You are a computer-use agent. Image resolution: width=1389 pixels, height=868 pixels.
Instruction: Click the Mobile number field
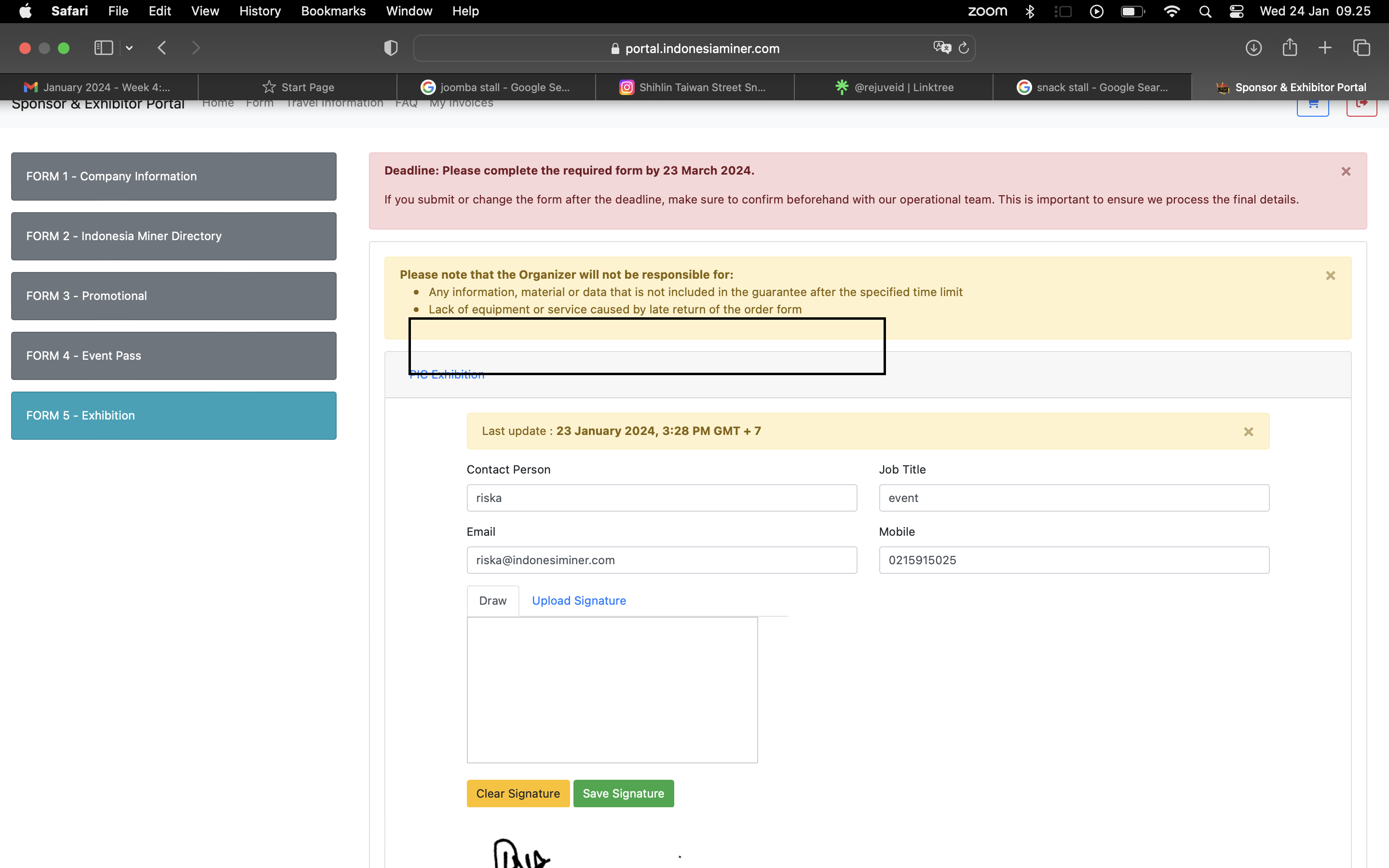pos(1074,560)
